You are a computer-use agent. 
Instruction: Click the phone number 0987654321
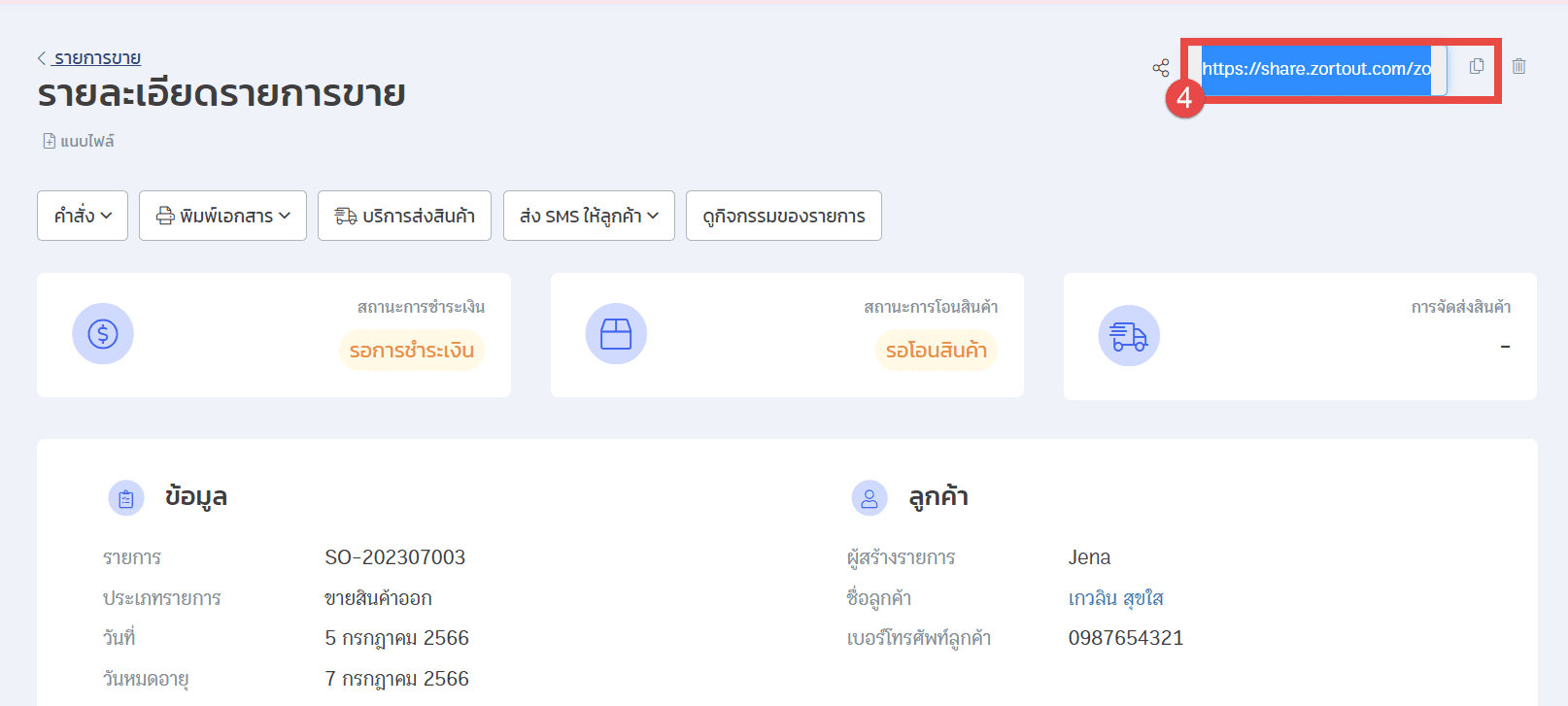pyautogui.click(x=1126, y=638)
